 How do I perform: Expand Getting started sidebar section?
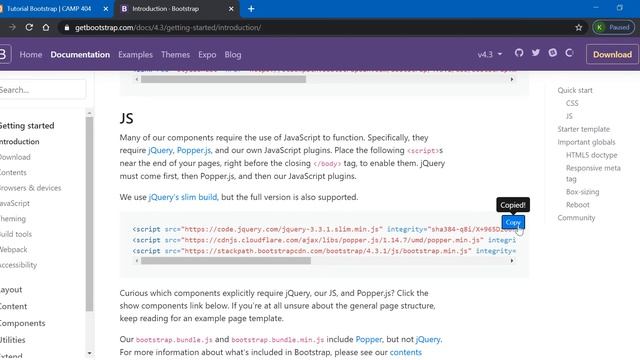pos(27,126)
